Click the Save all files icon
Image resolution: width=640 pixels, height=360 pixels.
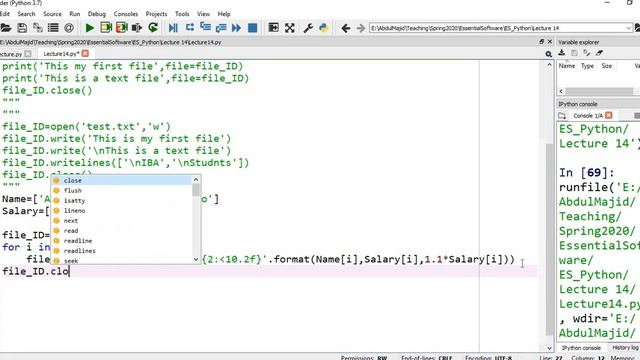pyautogui.click(x=38, y=28)
